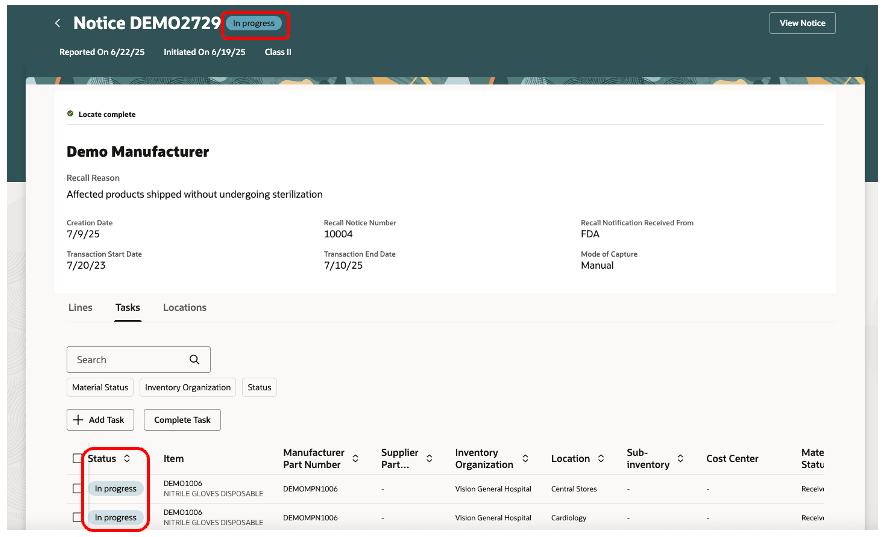
Task: Sort by Sub-inventory column arrows
Action: click(681, 459)
